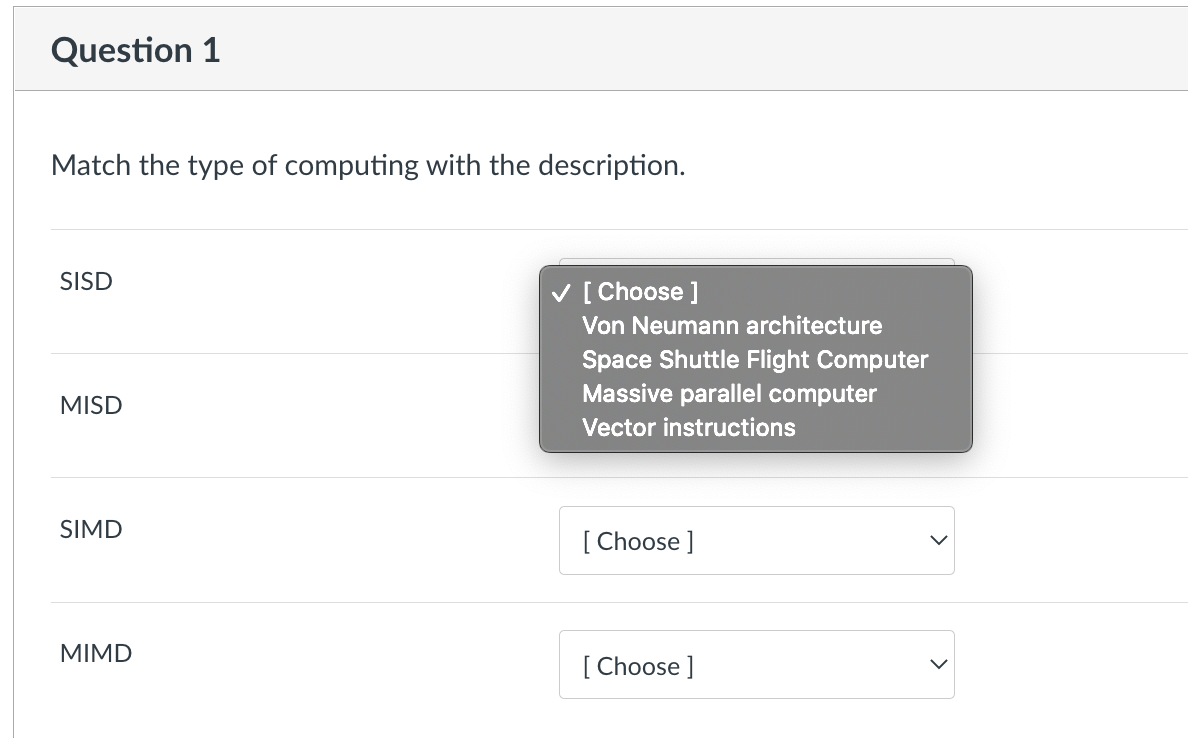1188x738 pixels.
Task: Click the SIMD row label
Action: [90, 529]
